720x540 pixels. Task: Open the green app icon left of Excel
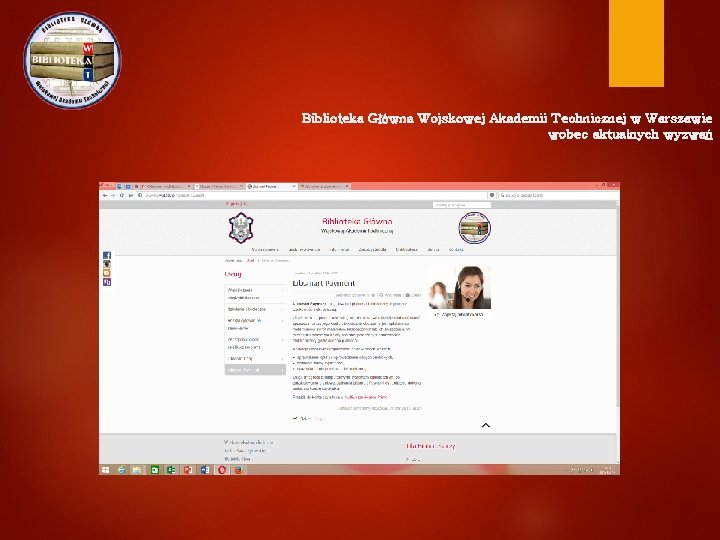pyautogui.click(x=155, y=470)
